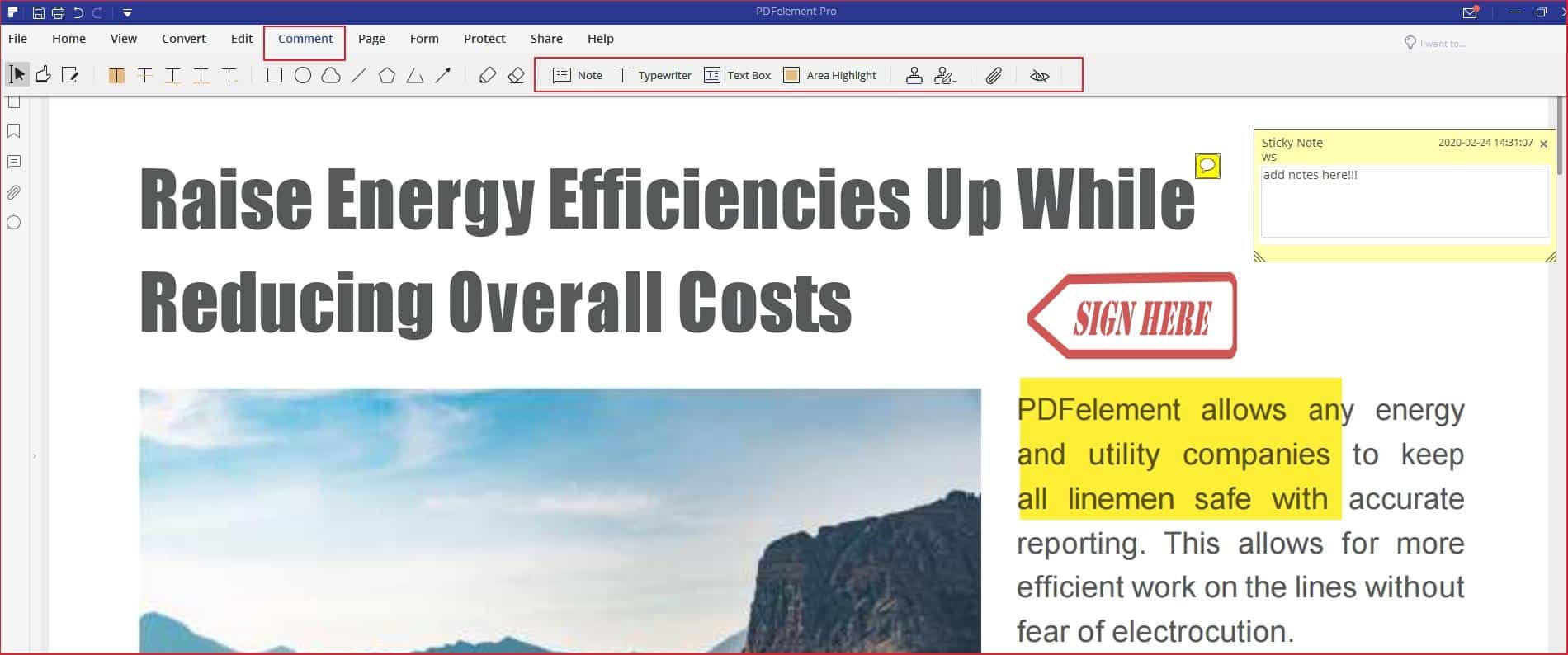Select the Cloud shape tool
Viewport: 1568px width, 655px height.
point(331,75)
